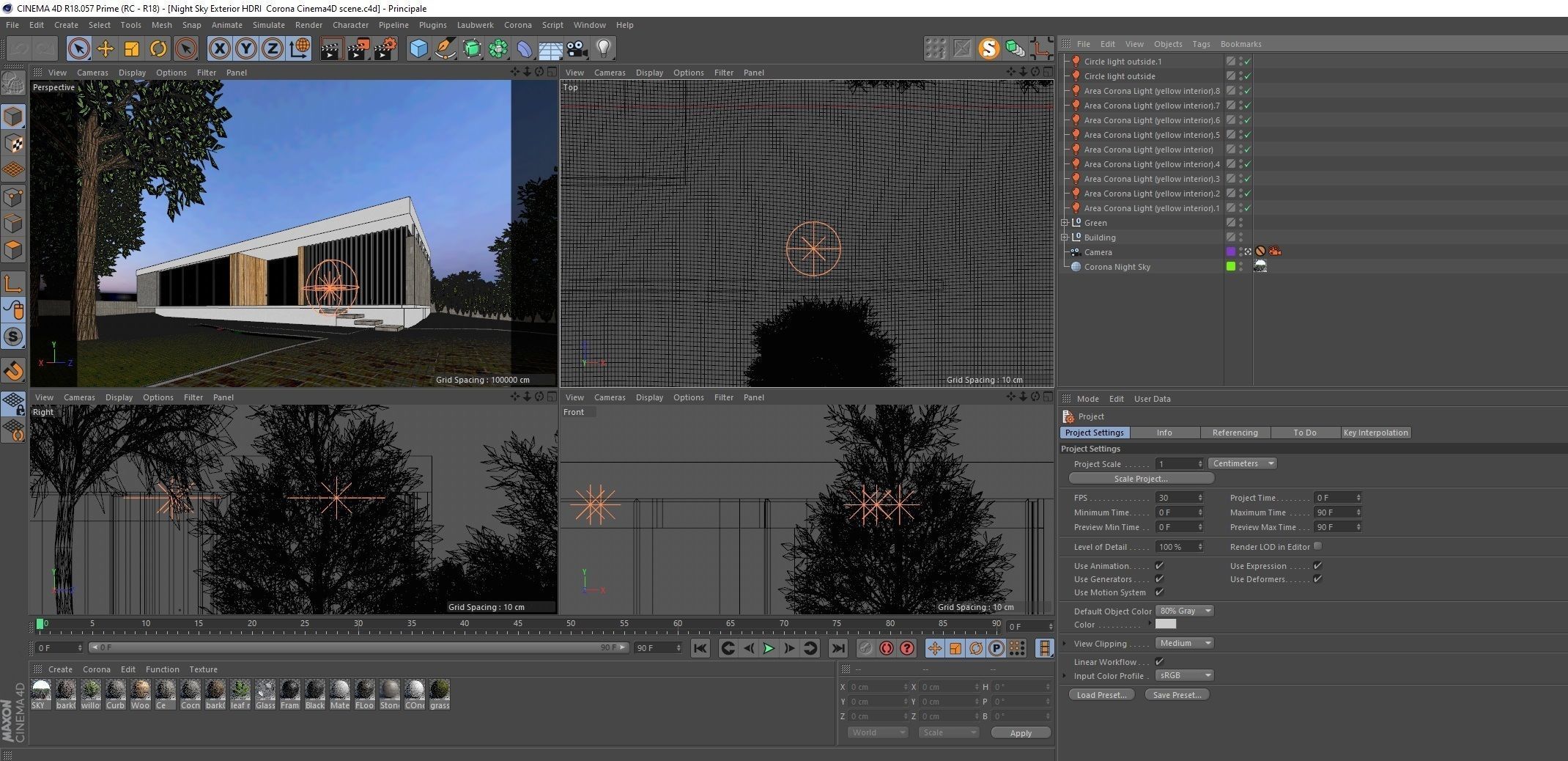Viewport: 1568px width, 761px height.
Task: Open the Corona menu in main menu bar
Action: [x=517, y=25]
